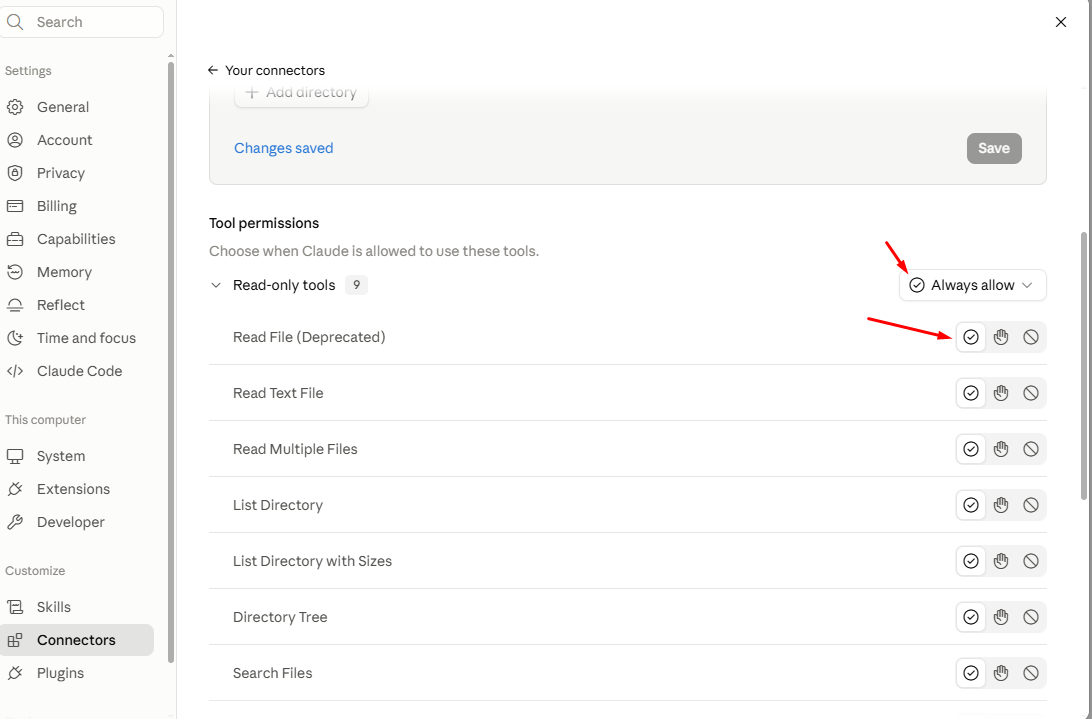Close the settings dialog with X
Viewport: 1092px width, 719px height.
[x=1061, y=22]
